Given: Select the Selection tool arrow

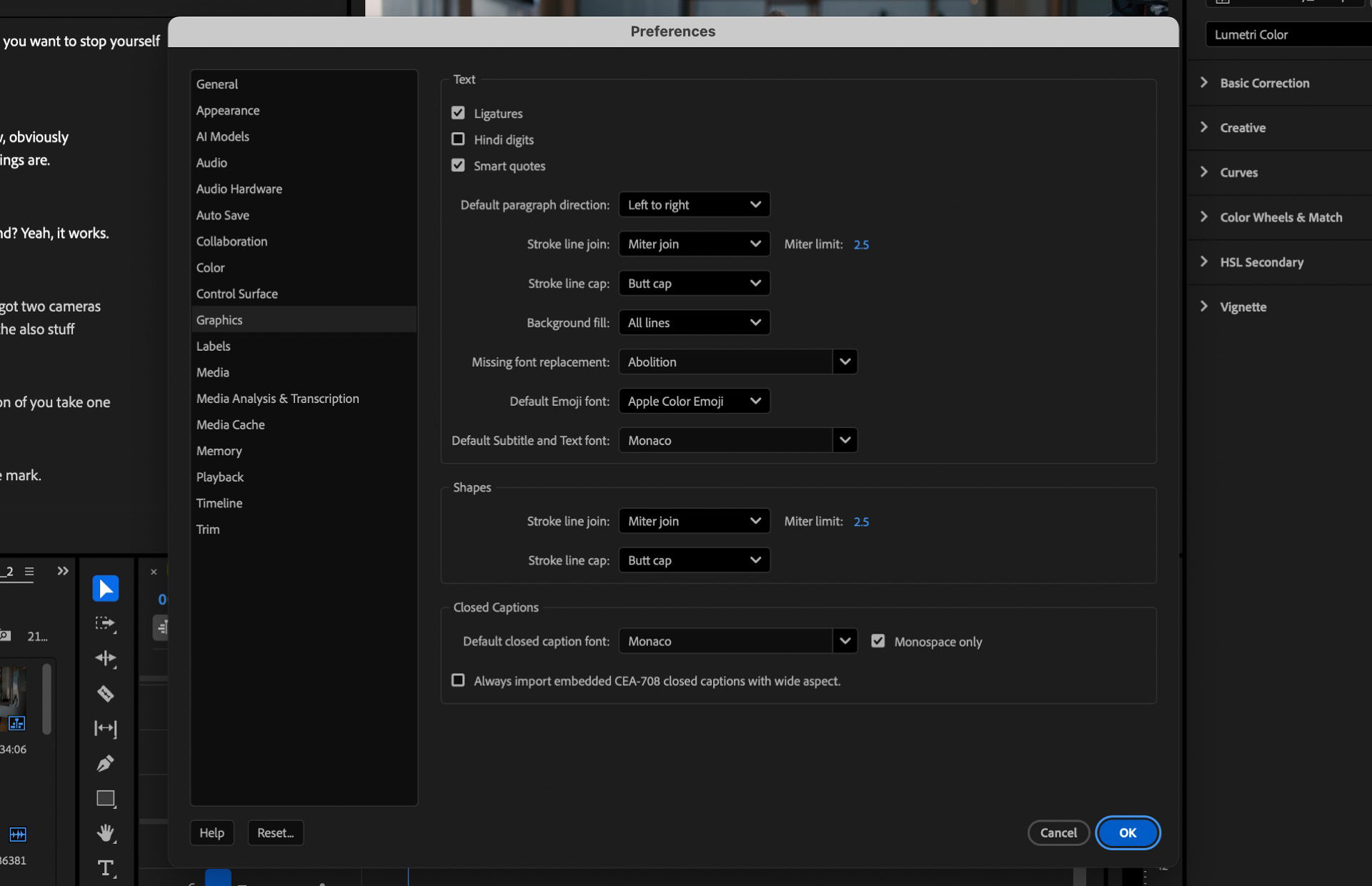Looking at the screenshot, I should click(x=105, y=589).
